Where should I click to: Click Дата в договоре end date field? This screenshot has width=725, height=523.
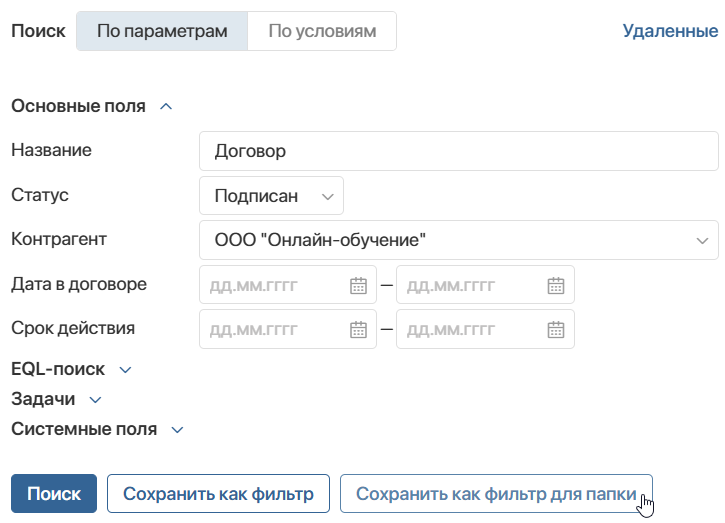pyautogui.click(x=485, y=285)
